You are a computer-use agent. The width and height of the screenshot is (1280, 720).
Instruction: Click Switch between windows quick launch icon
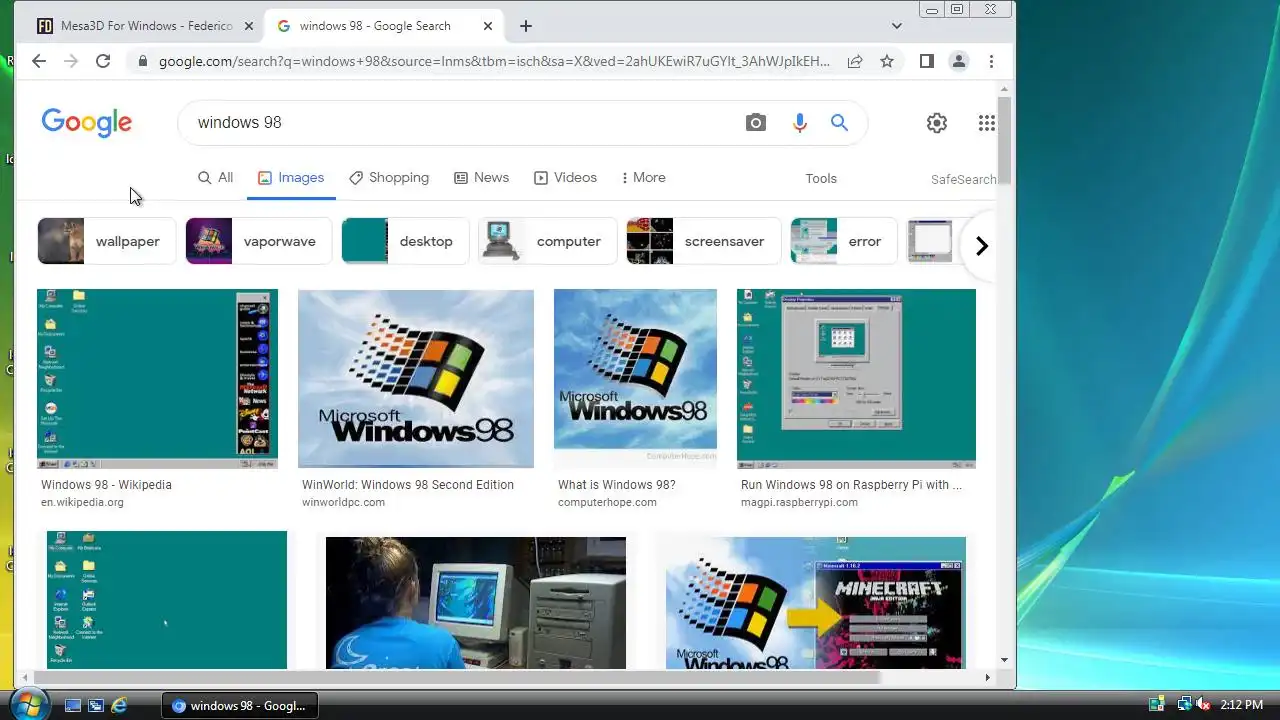(x=95, y=705)
